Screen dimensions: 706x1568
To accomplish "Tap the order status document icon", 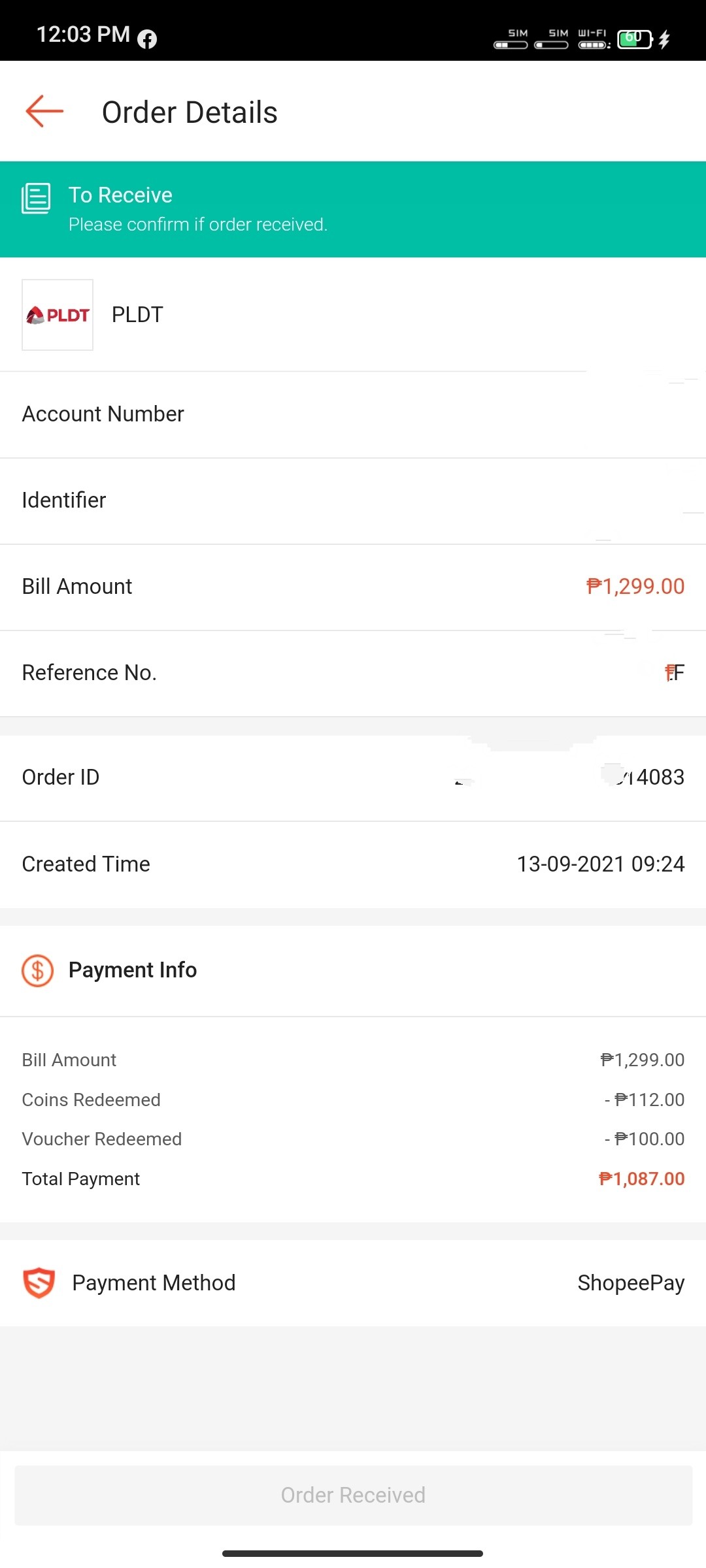I will [36, 198].
